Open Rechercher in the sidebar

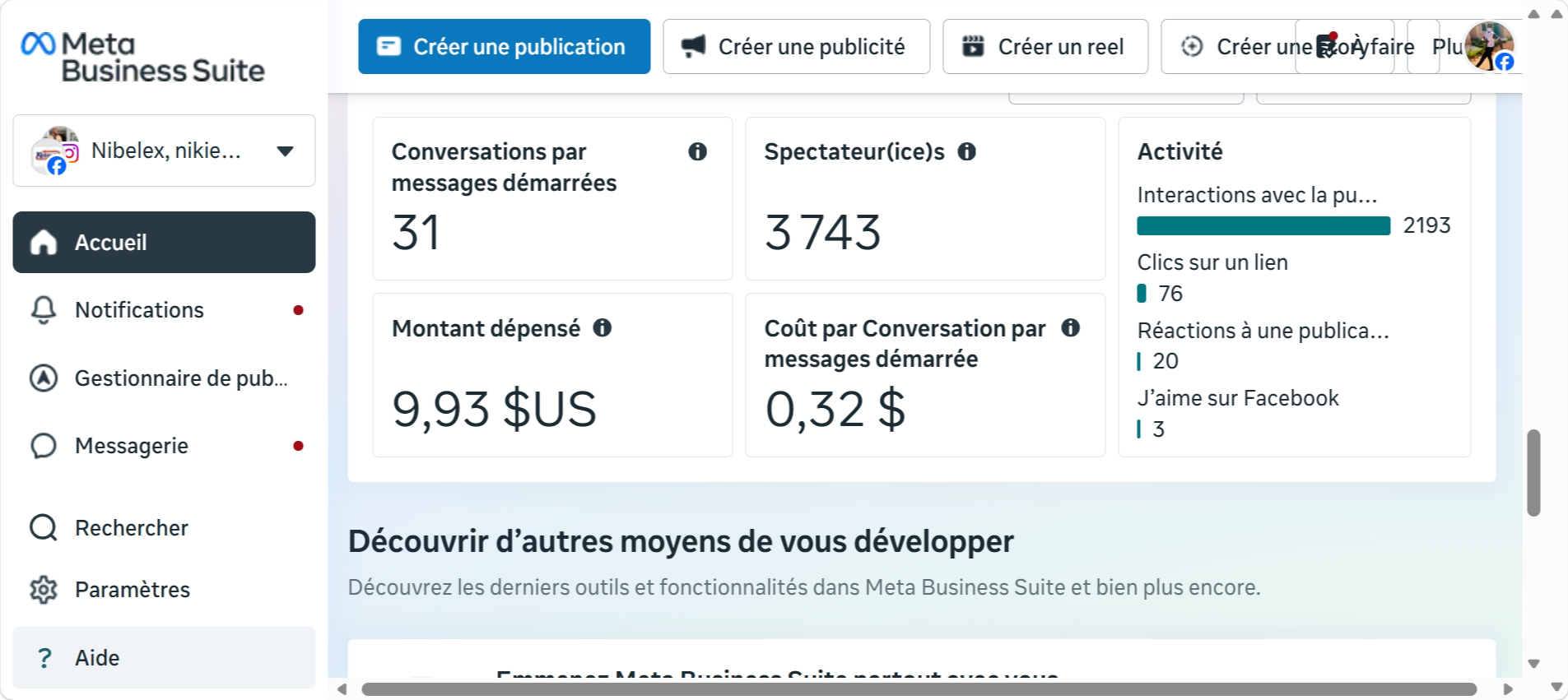click(164, 527)
